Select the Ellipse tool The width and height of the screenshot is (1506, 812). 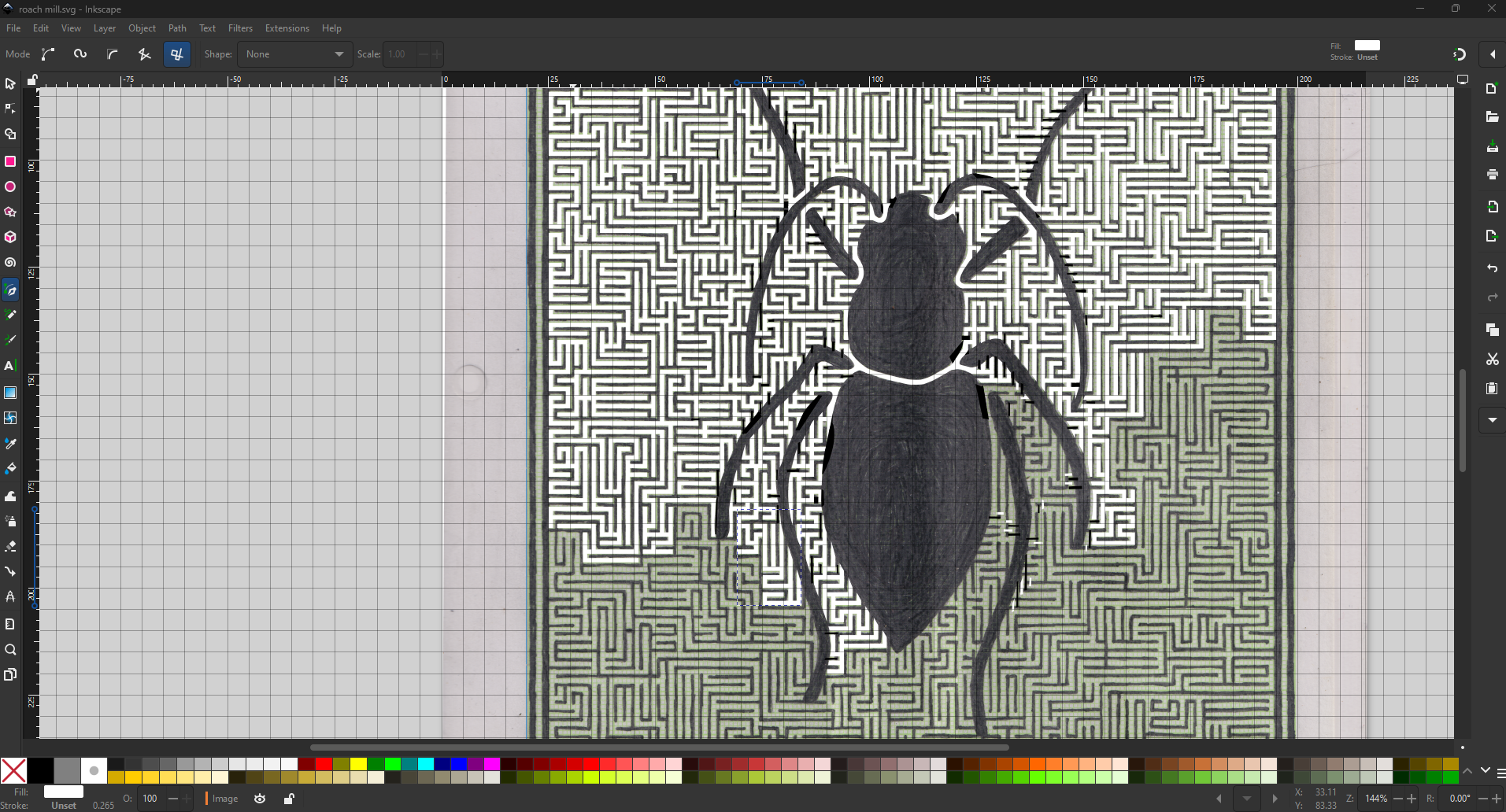click(10, 187)
